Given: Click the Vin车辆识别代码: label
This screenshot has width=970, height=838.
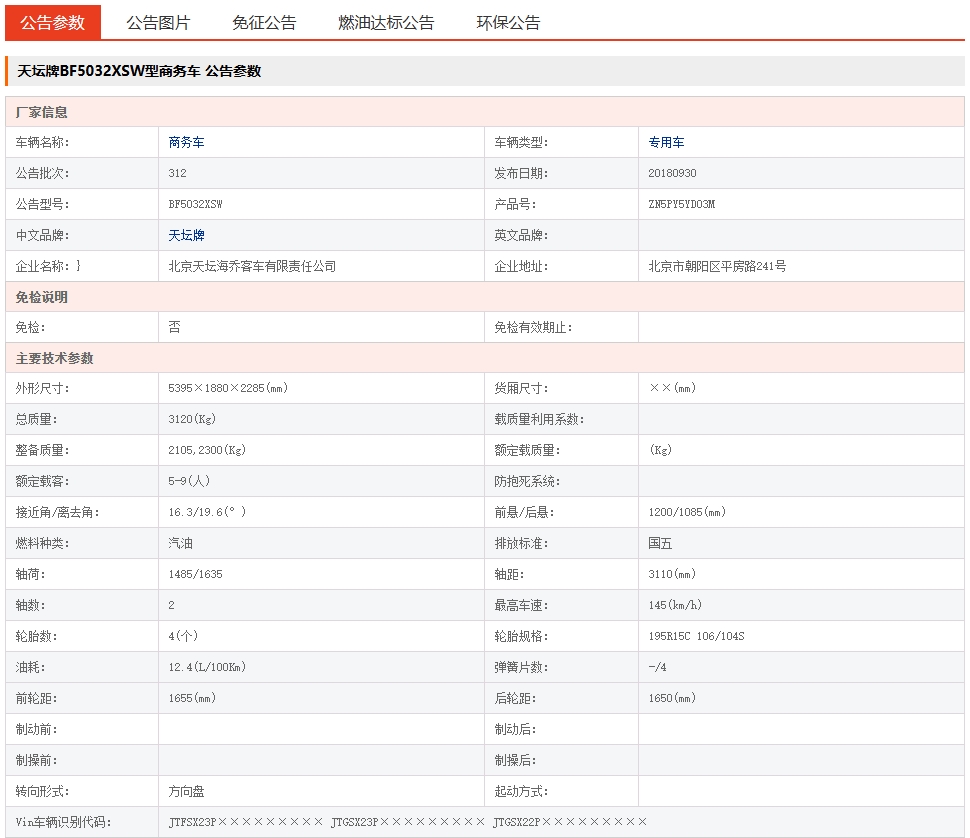Looking at the screenshot, I should pos(63,822).
